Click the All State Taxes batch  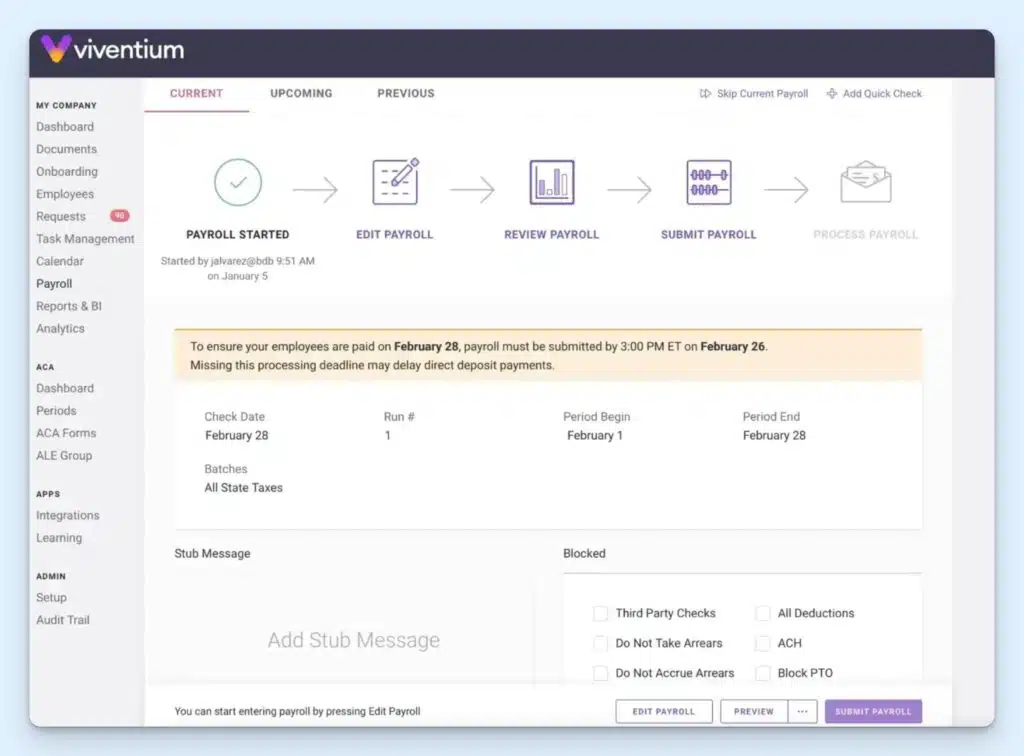244,488
